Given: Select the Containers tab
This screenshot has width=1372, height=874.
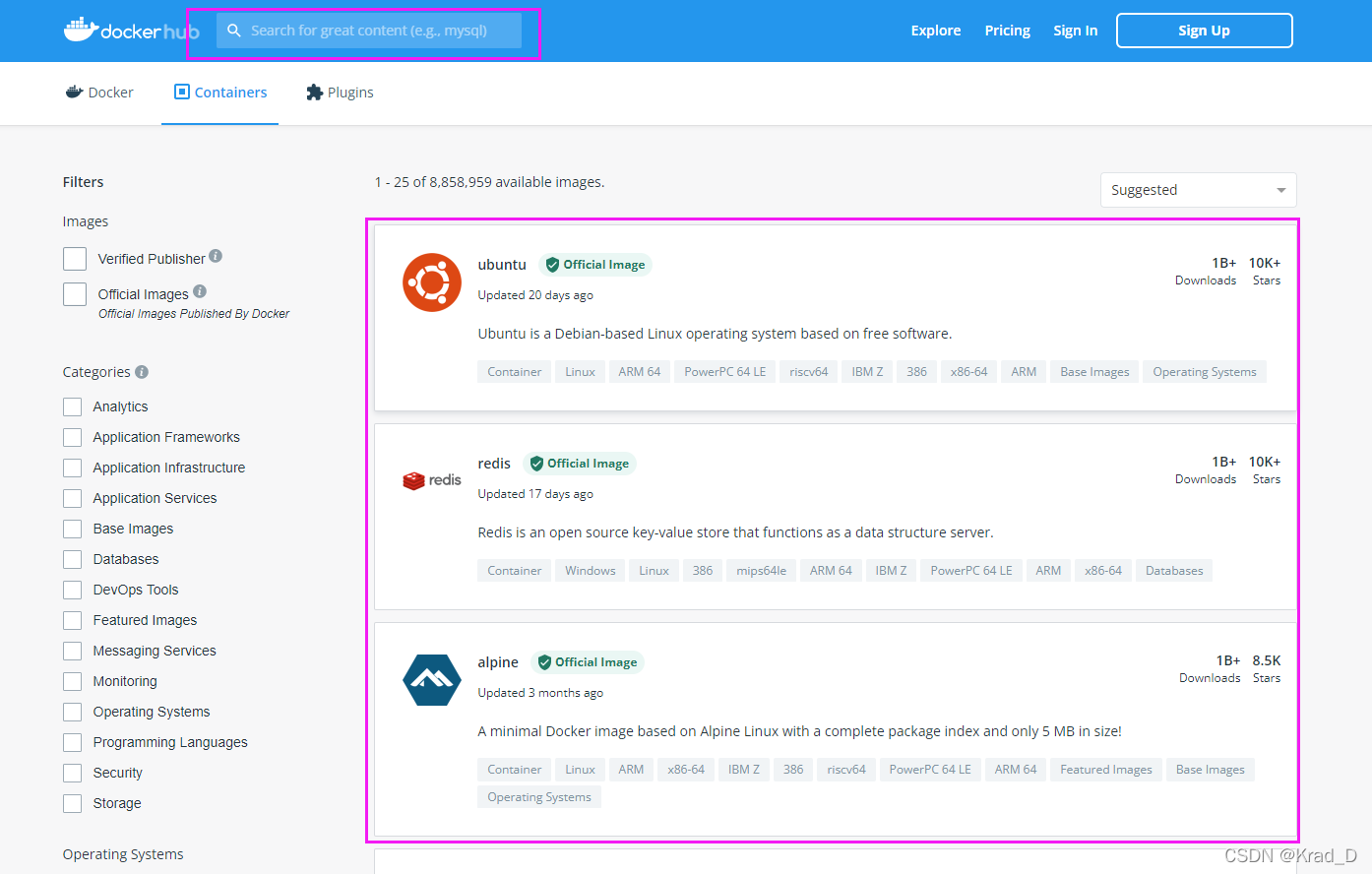Looking at the screenshot, I should point(220,93).
